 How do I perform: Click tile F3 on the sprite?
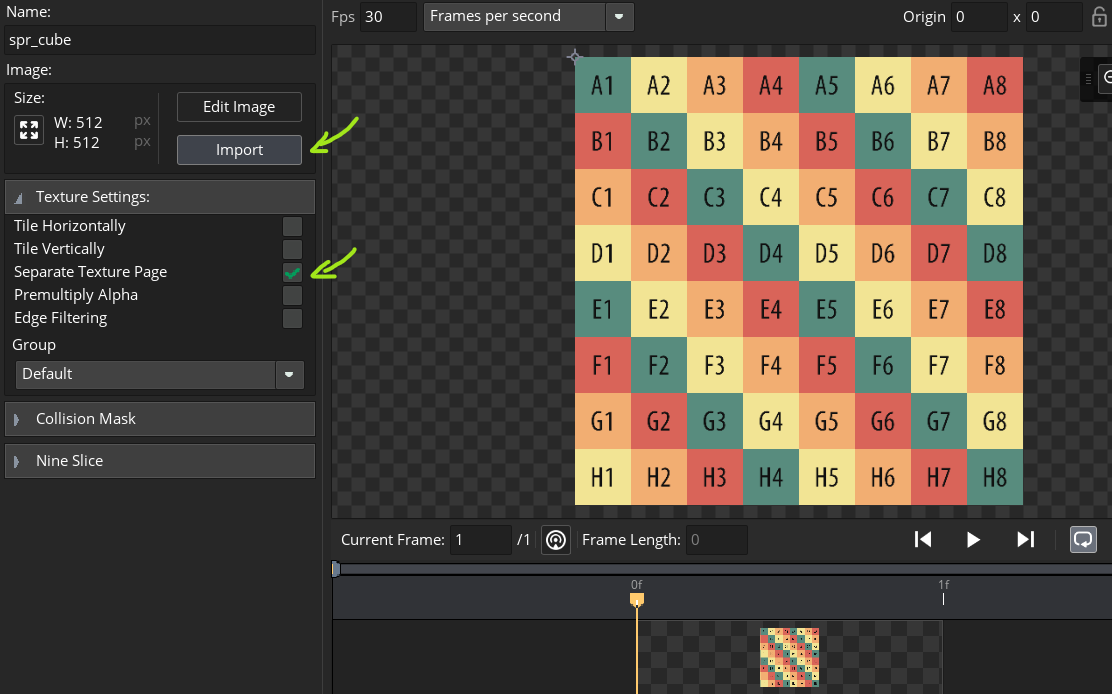click(x=715, y=365)
